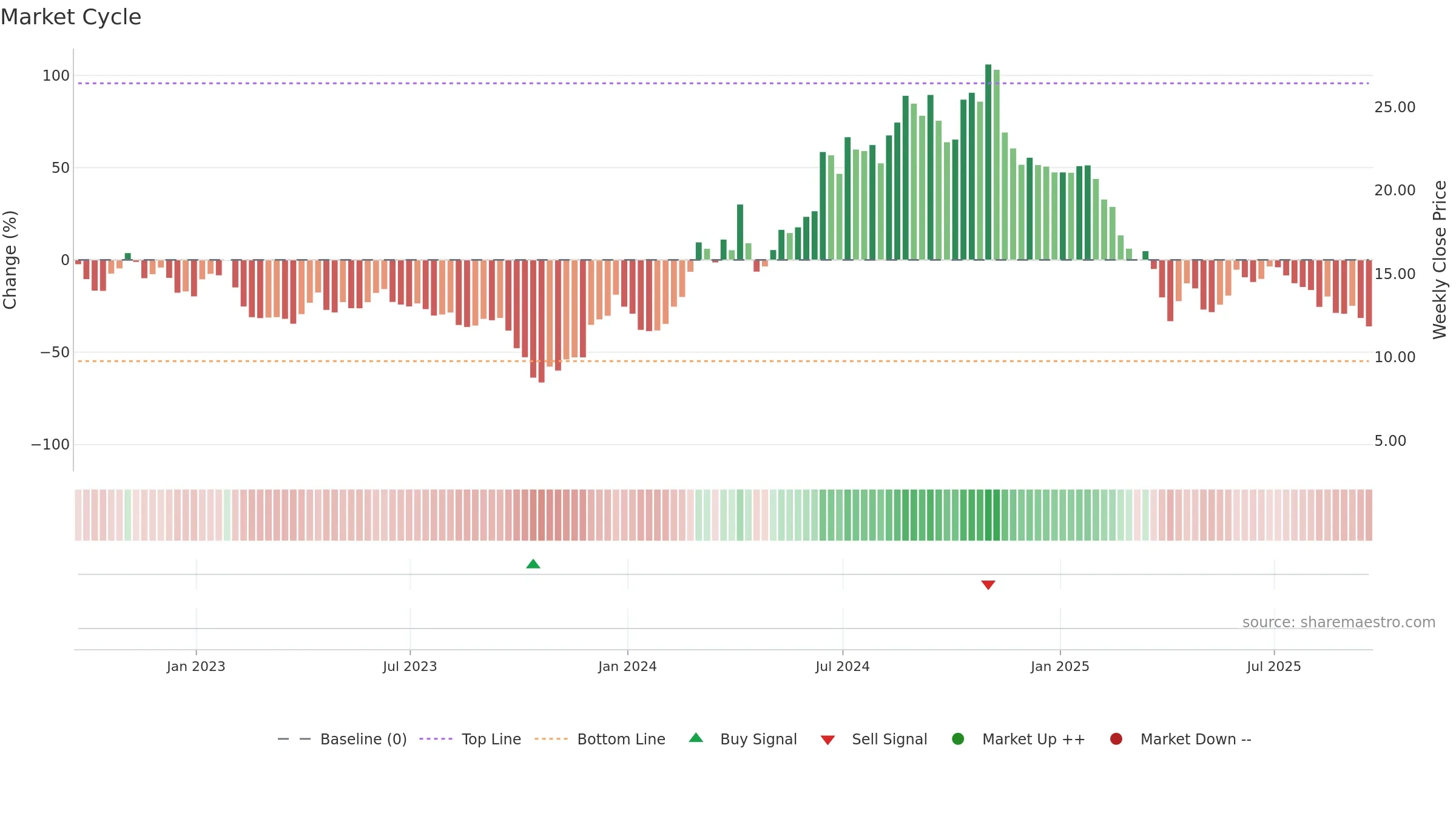
Task: Click the 10.00 price tick label
Action: click(1395, 357)
